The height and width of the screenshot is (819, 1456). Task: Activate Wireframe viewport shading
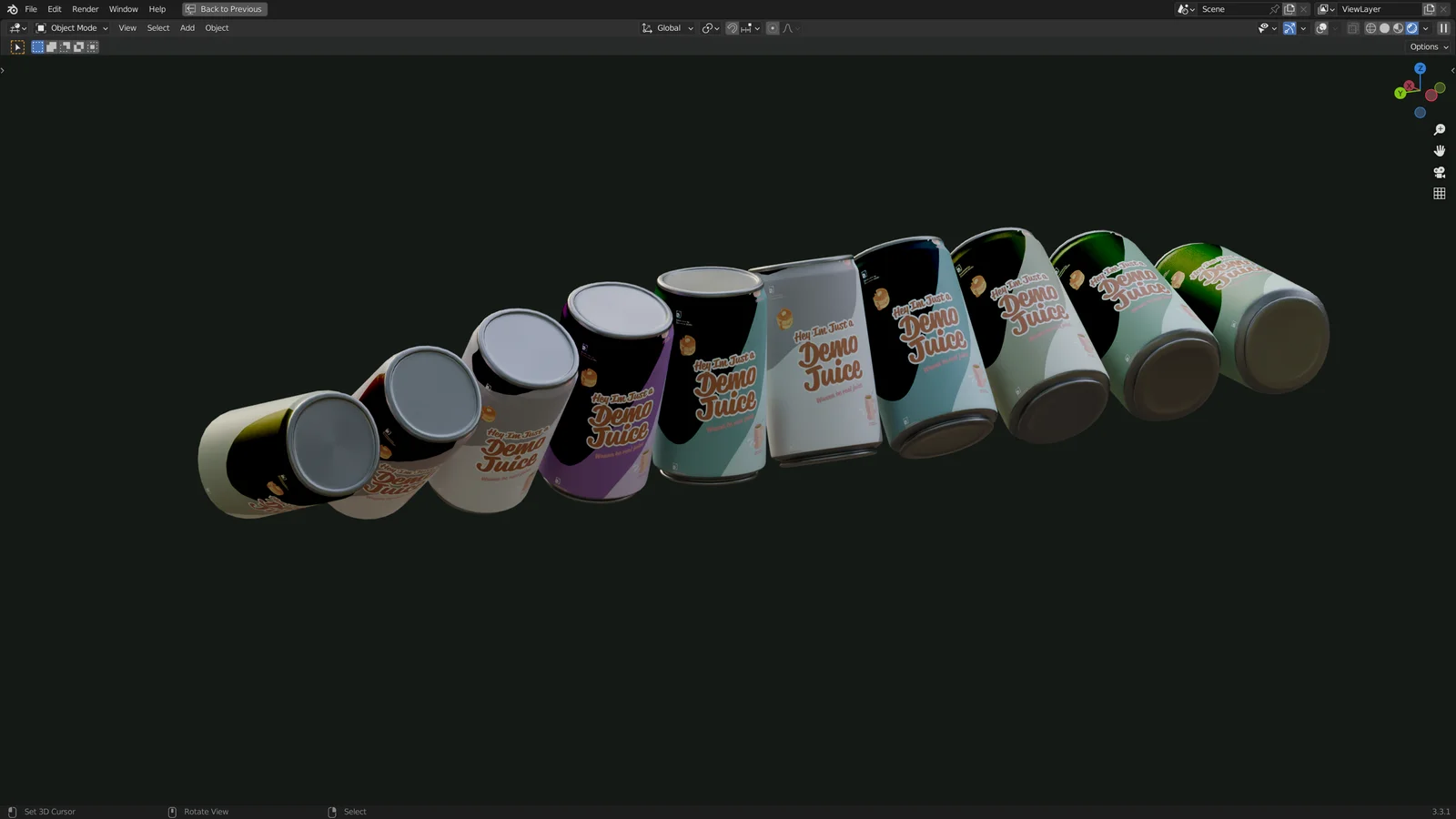(x=1370, y=28)
